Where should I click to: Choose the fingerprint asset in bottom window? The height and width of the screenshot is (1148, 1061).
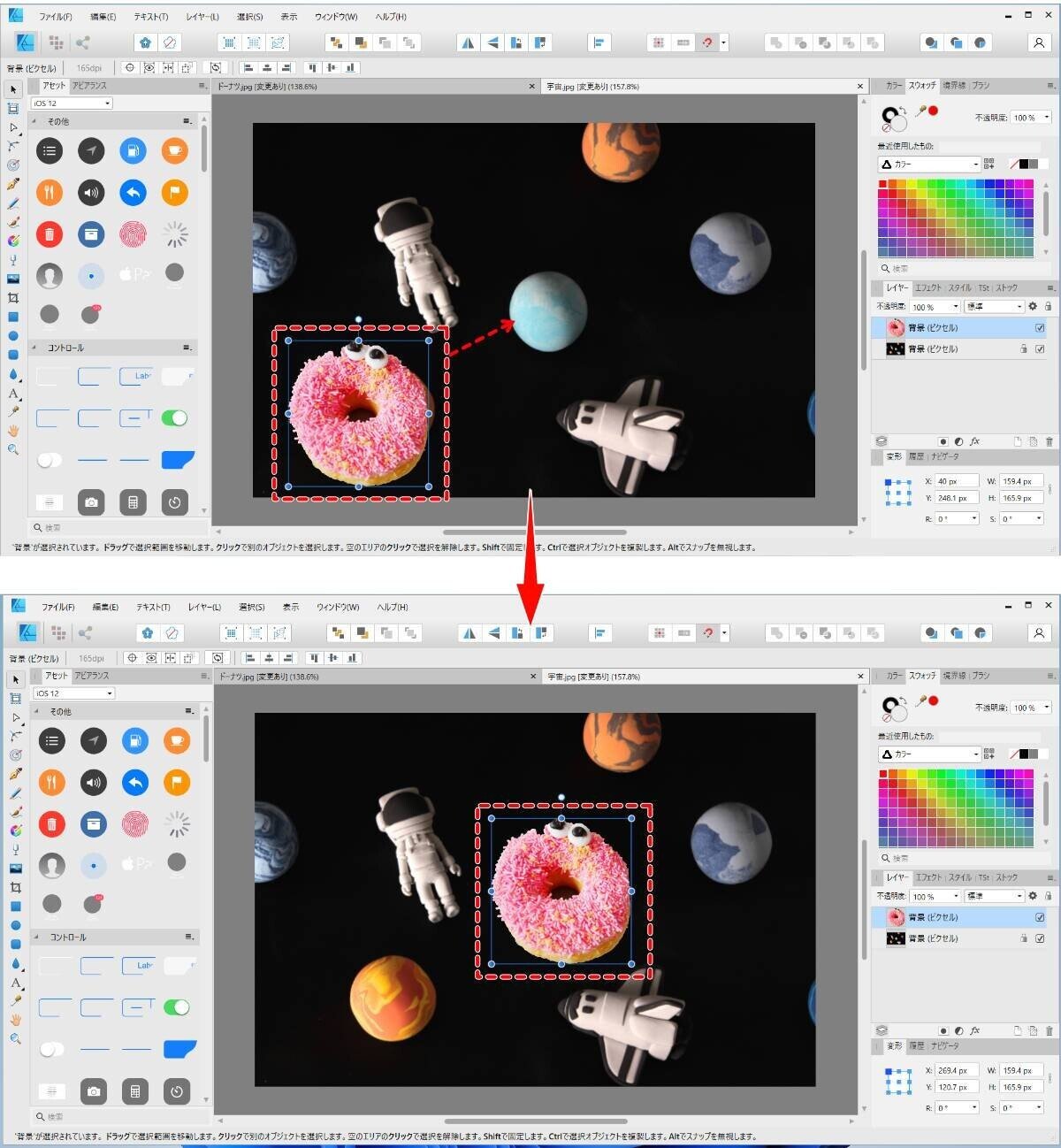pyautogui.click(x=135, y=823)
